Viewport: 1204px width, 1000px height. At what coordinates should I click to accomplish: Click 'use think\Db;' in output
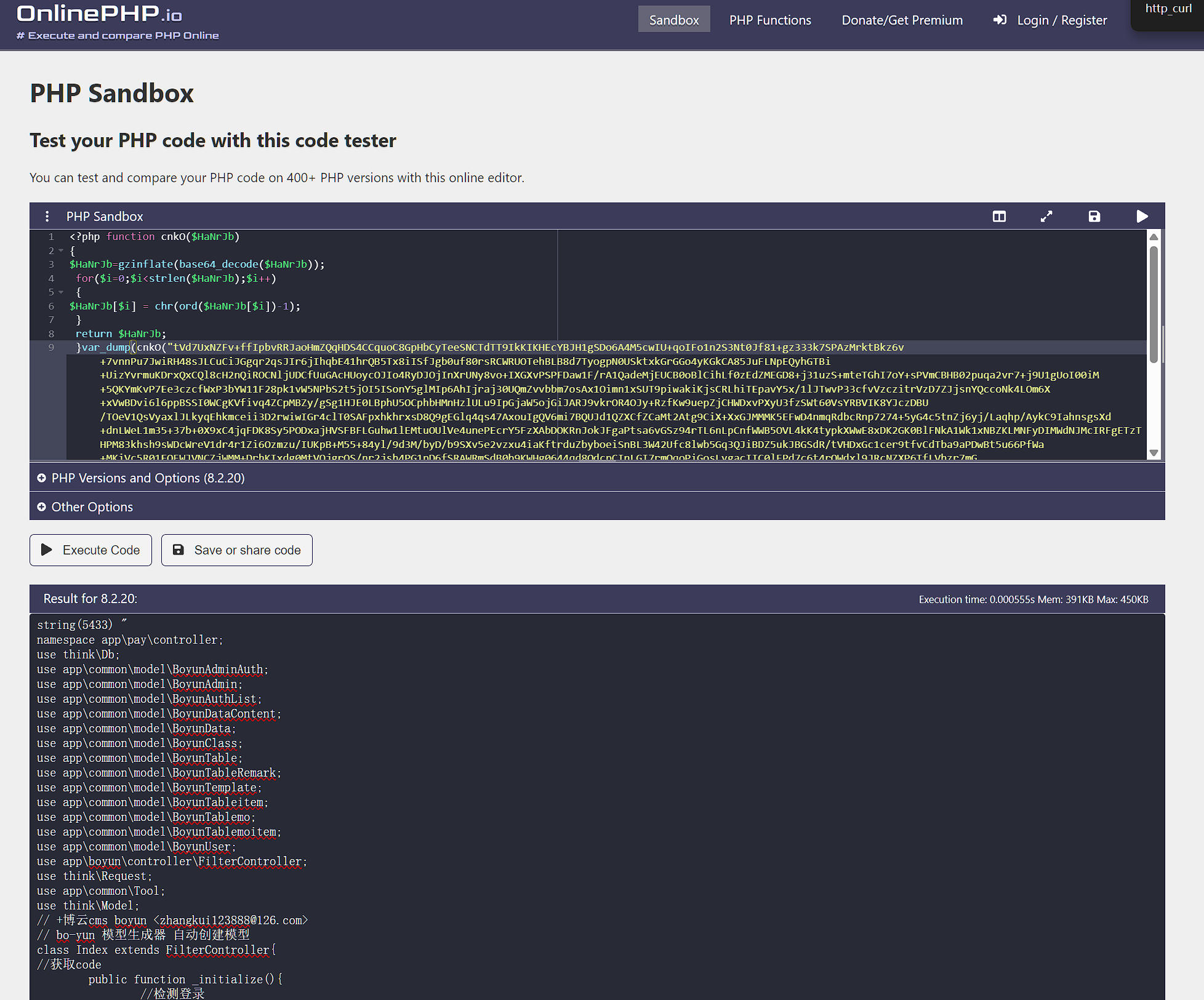78,655
